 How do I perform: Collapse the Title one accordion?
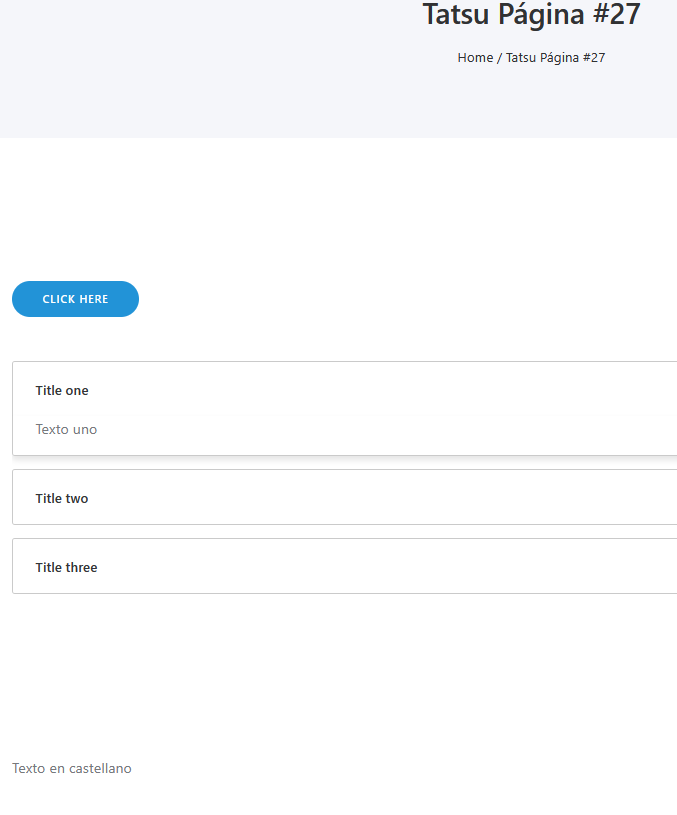coord(62,391)
